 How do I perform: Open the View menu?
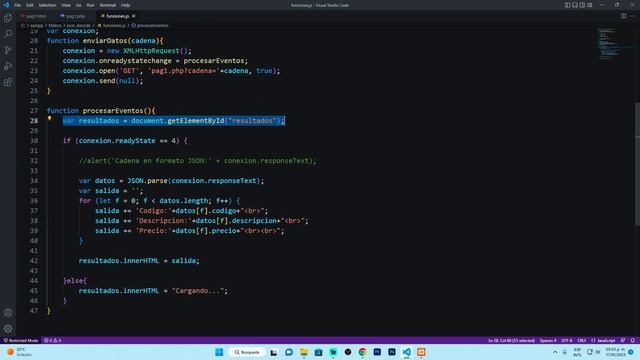click(66, 5)
